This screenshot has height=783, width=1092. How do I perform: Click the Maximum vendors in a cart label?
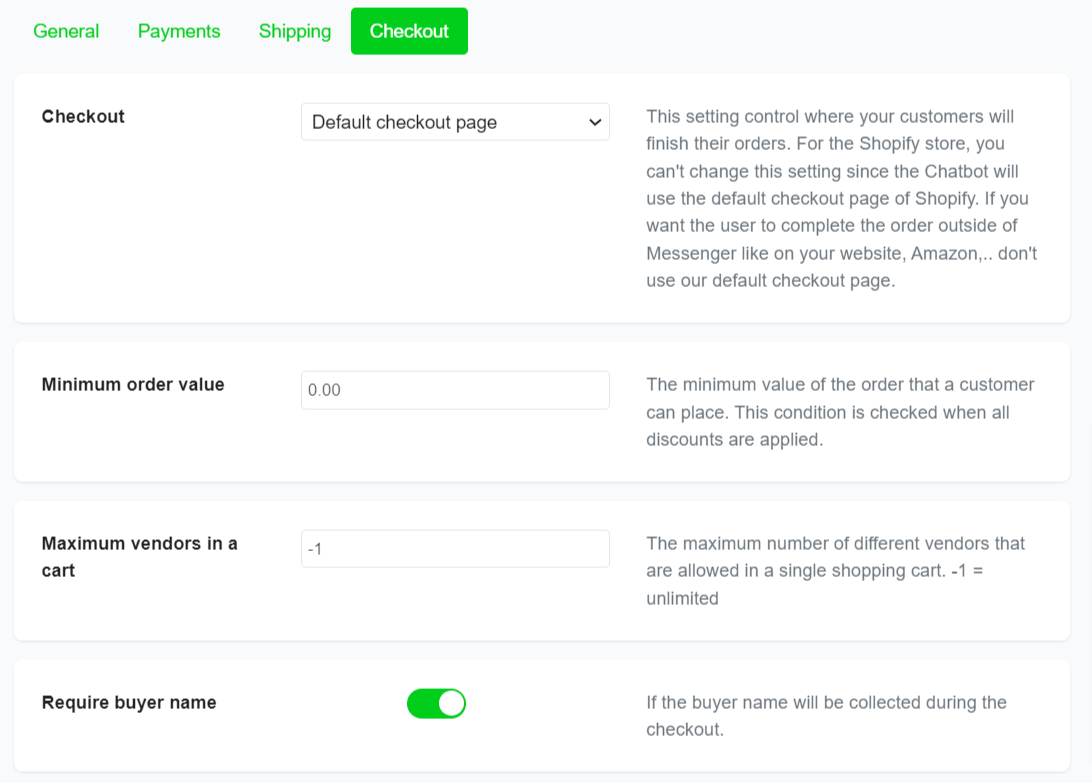[x=138, y=557]
